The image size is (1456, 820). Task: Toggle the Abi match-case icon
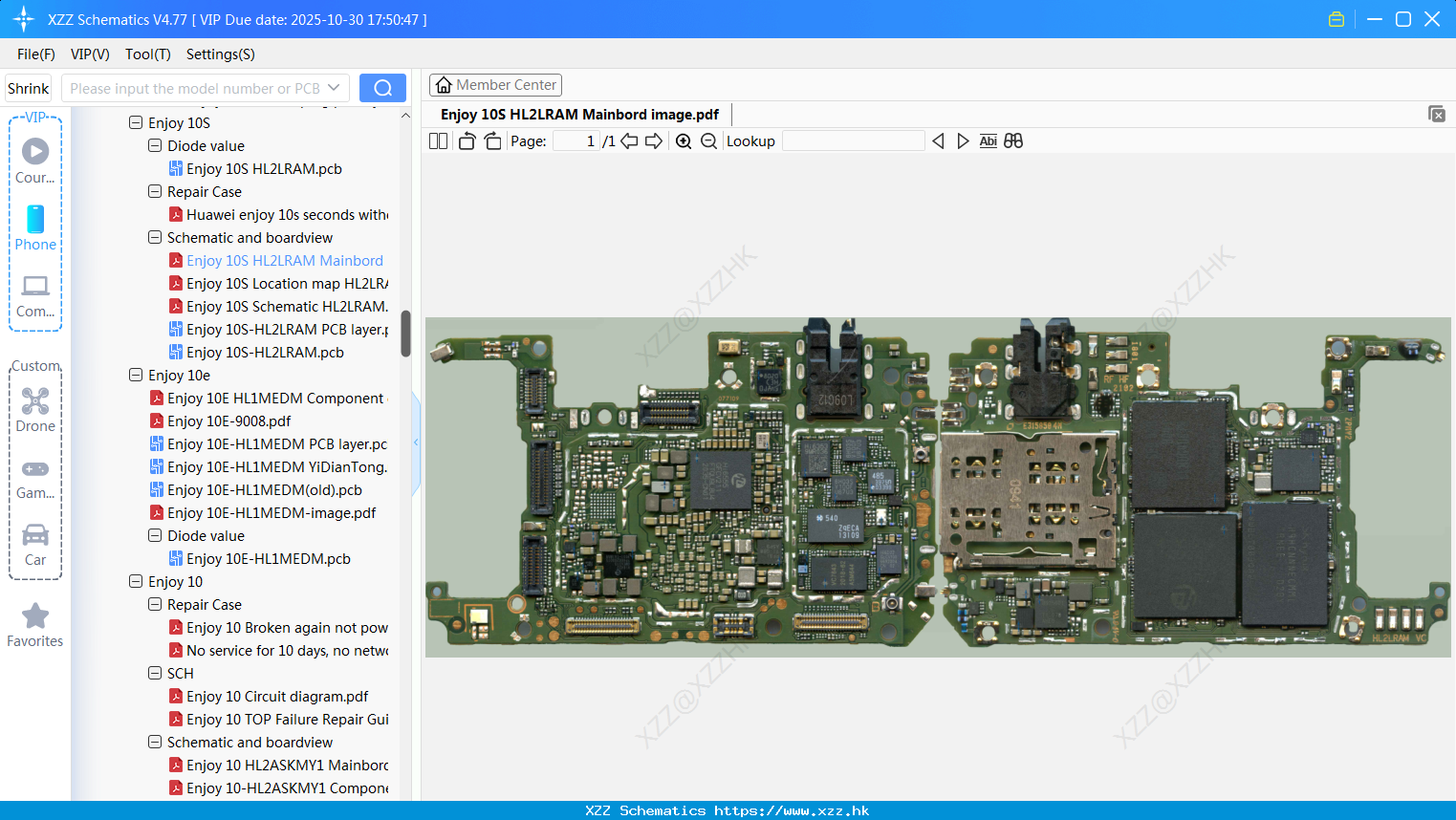pyautogui.click(x=989, y=140)
